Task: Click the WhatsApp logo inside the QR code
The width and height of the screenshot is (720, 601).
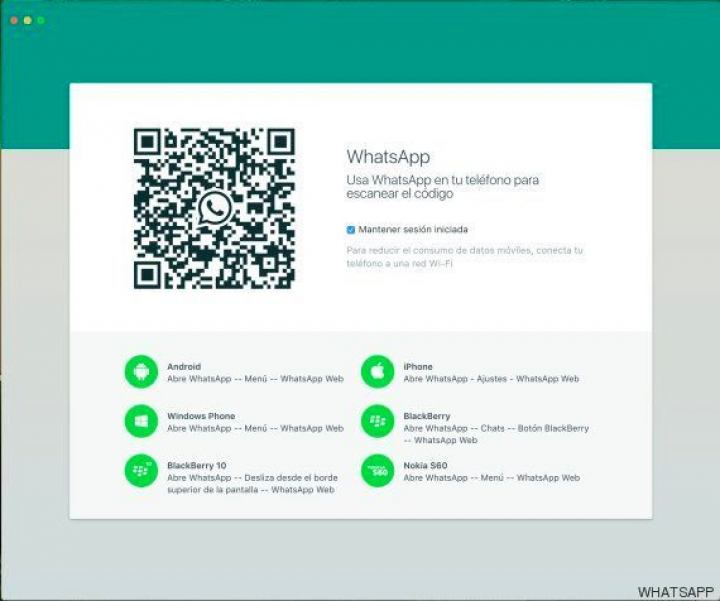Action: click(x=214, y=208)
